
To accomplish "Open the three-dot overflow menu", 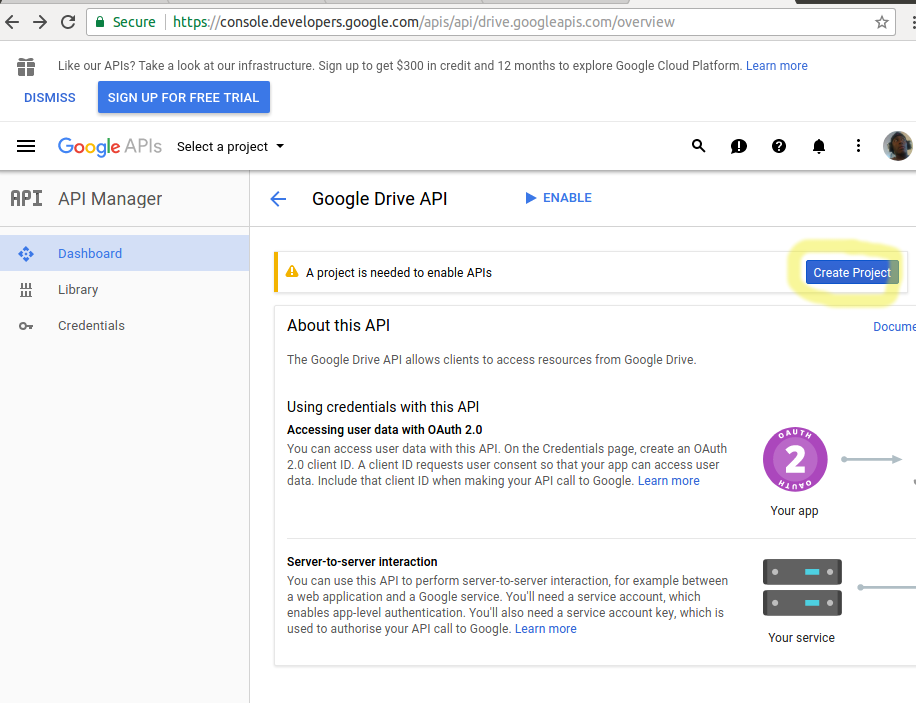I will (858, 146).
